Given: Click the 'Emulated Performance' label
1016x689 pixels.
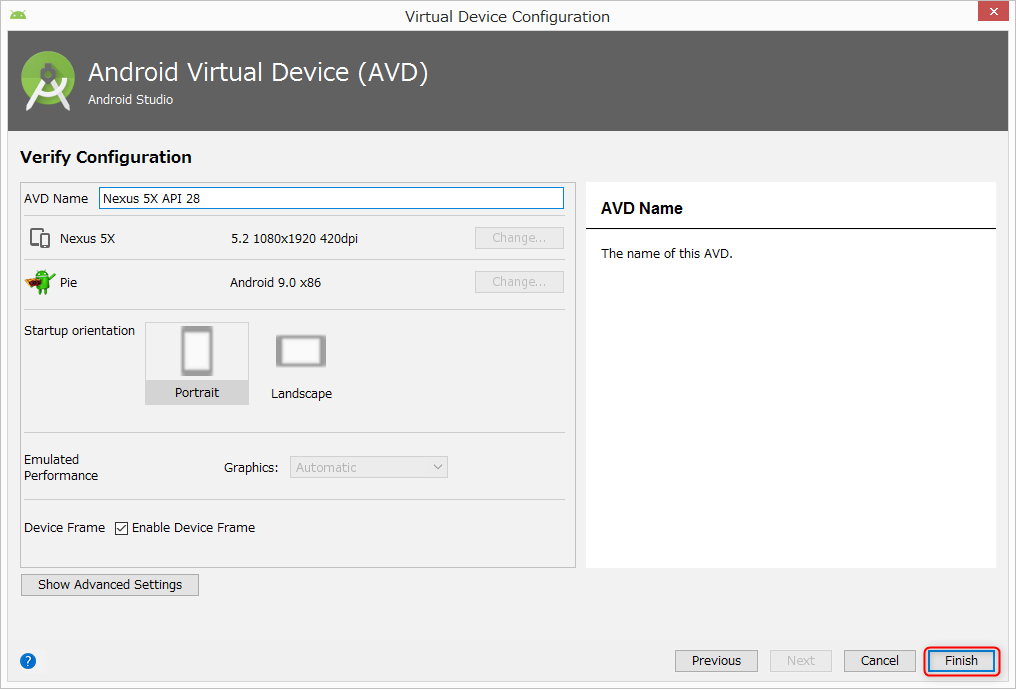Looking at the screenshot, I should tap(61, 467).
